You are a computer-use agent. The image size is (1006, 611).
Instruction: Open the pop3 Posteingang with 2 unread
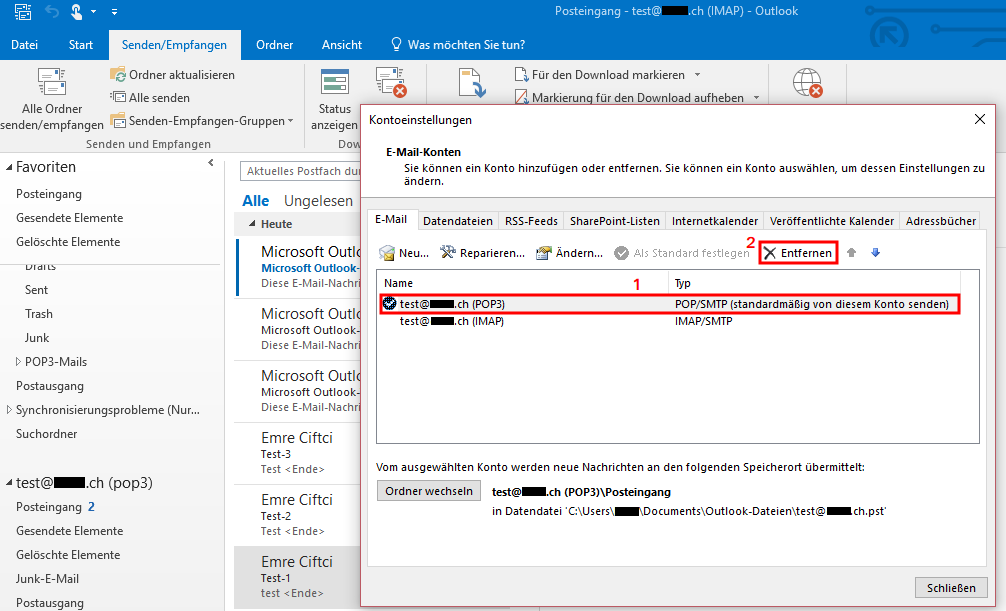pos(55,507)
